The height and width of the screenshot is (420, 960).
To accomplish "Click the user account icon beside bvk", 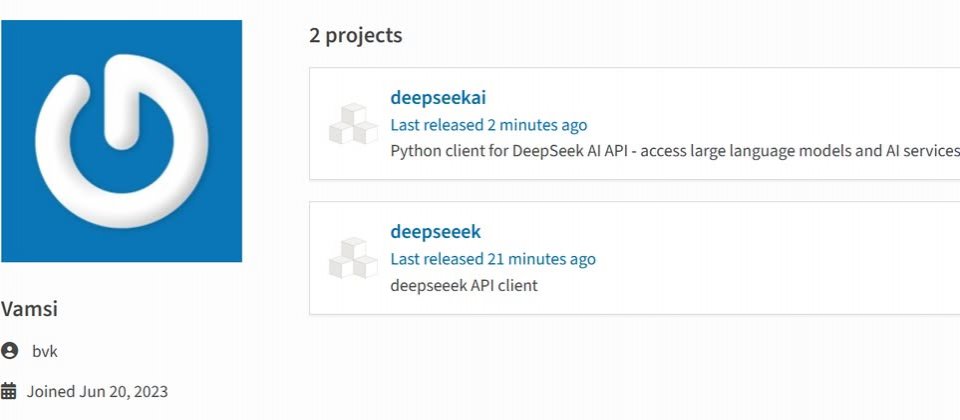I will [9, 351].
